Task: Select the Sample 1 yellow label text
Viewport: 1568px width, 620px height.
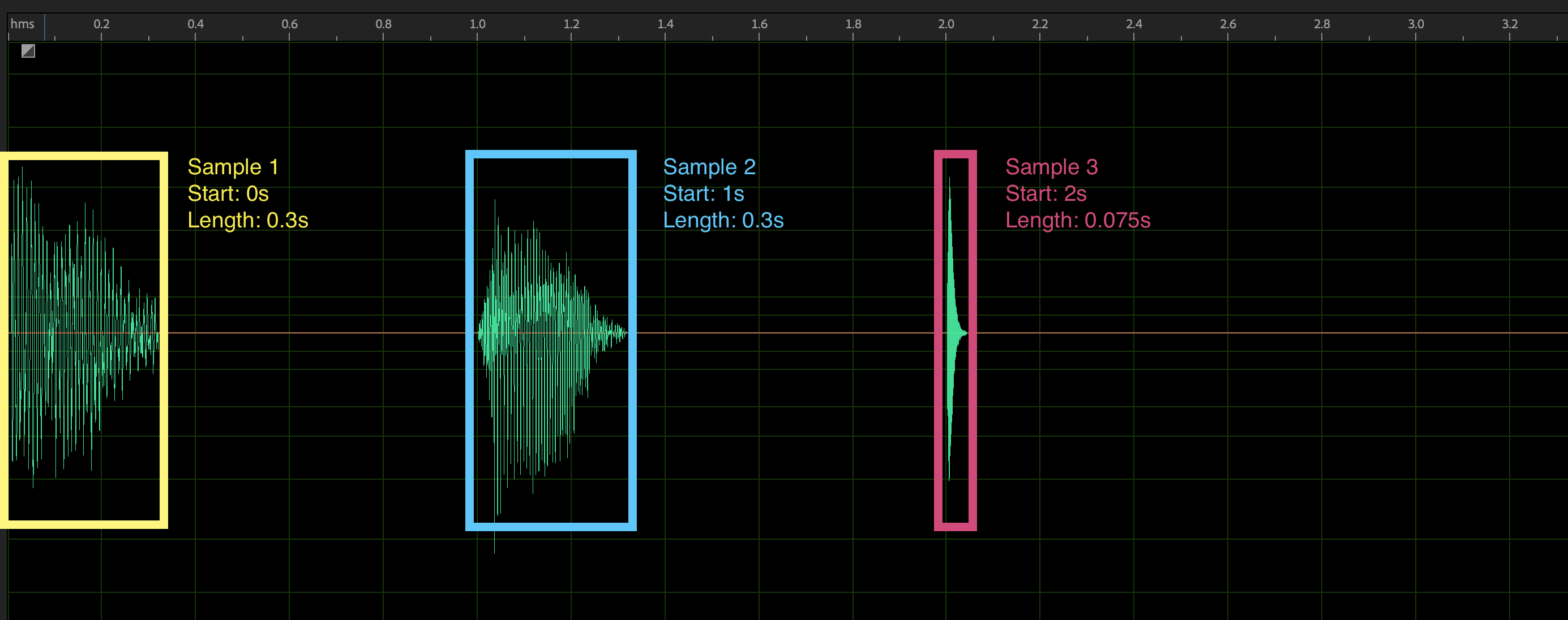Action: point(233,166)
